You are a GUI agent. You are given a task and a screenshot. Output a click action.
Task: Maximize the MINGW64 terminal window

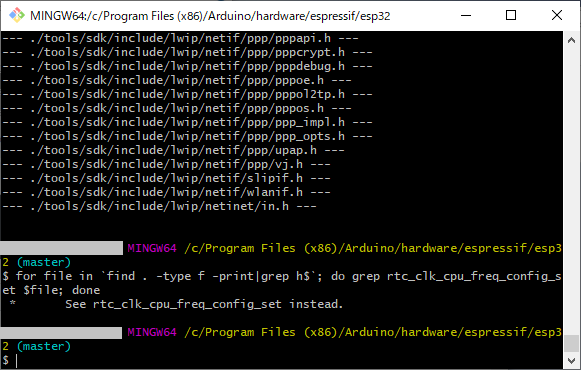(x=511, y=16)
